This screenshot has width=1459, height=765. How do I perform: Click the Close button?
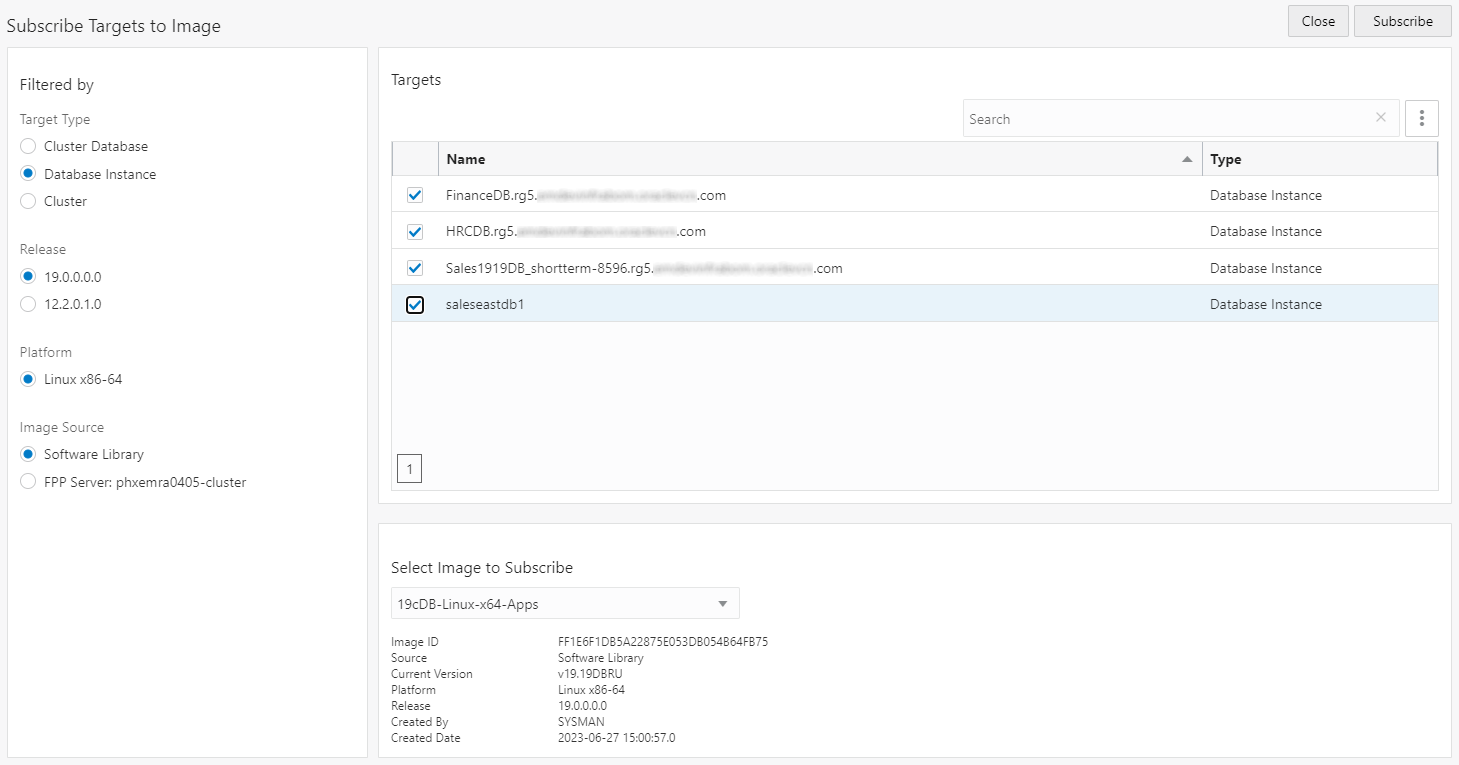[x=1318, y=21]
